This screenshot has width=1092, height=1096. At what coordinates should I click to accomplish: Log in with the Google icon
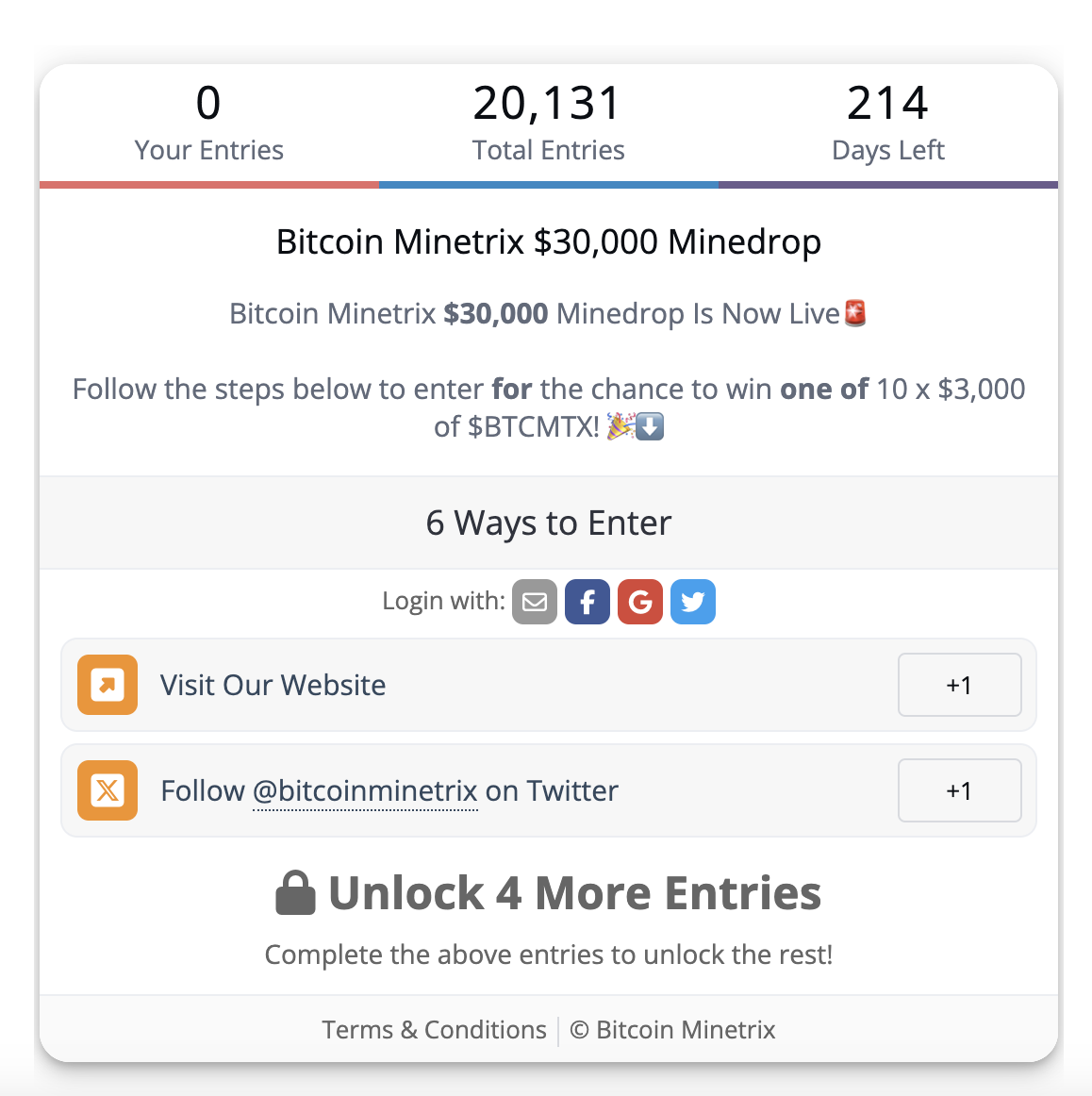pyautogui.click(x=640, y=601)
